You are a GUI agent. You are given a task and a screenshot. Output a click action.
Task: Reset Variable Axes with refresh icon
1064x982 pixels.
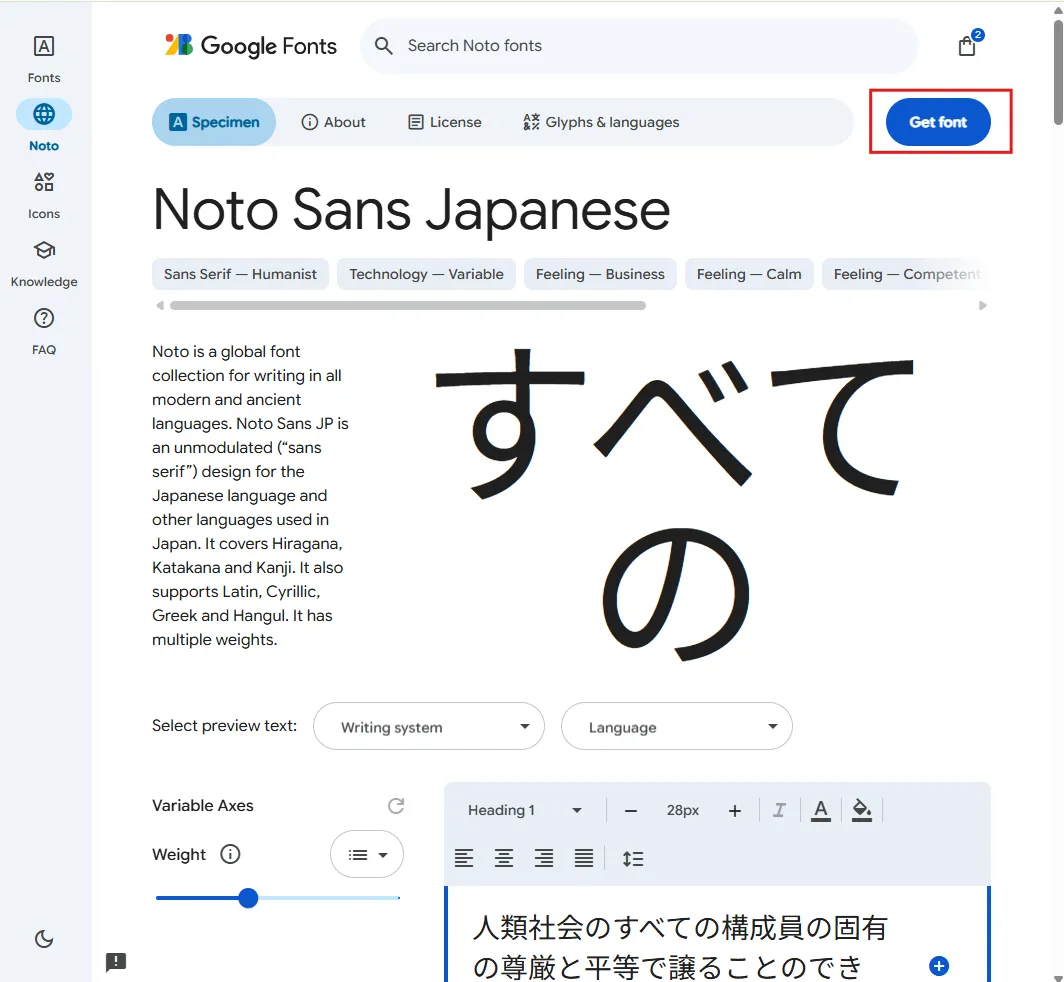[396, 806]
